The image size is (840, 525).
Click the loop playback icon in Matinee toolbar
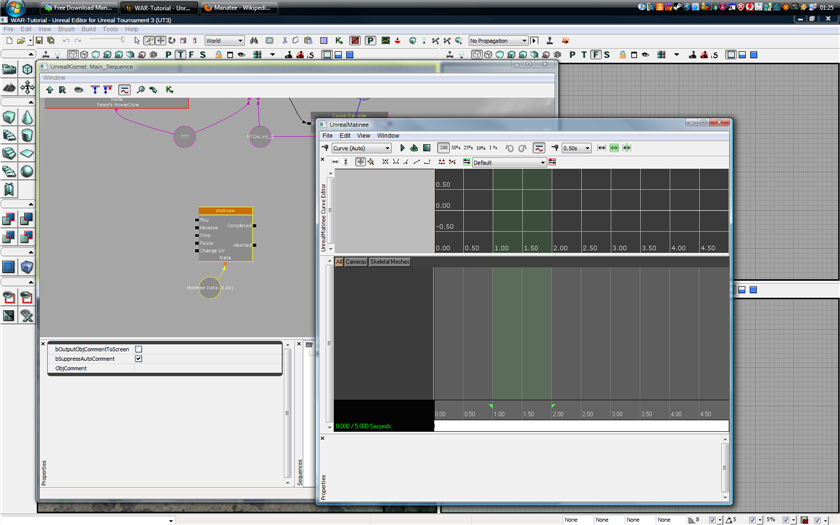pos(414,148)
